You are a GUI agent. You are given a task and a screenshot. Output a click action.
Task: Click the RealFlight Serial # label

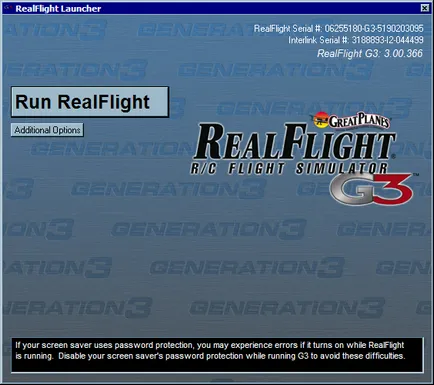288,29
